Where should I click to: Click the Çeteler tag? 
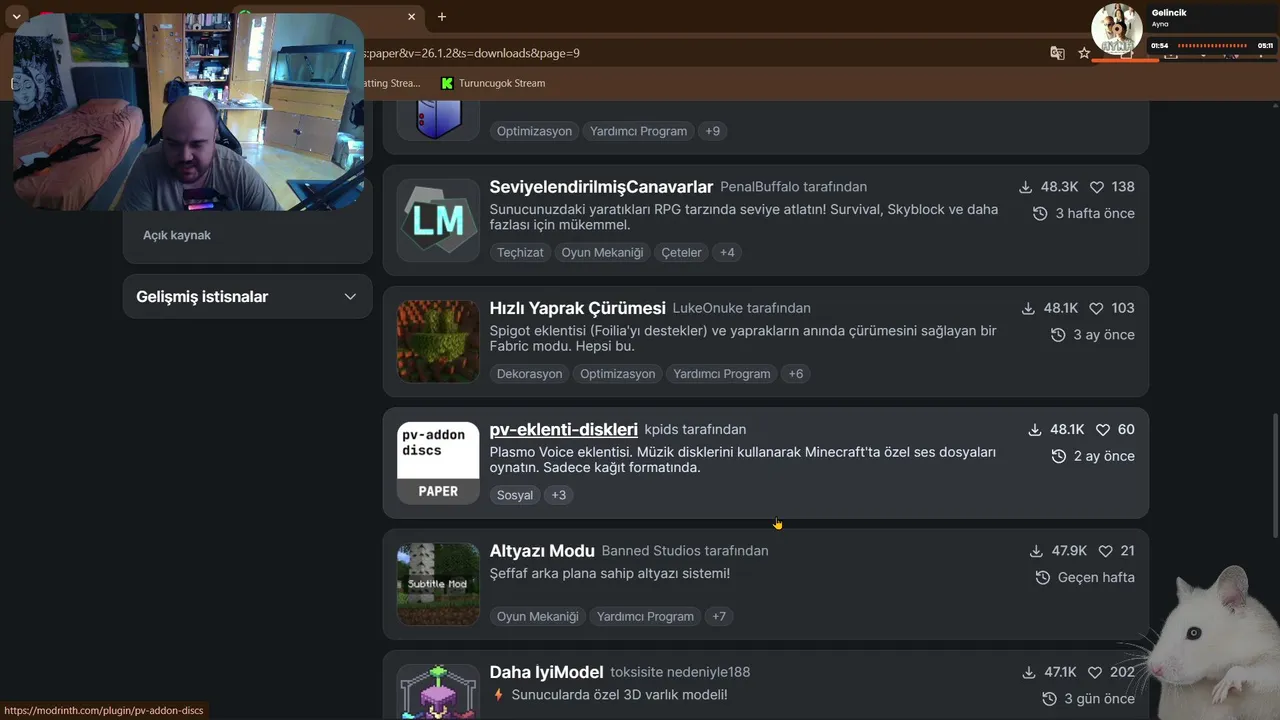pyautogui.click(x=681, y=252)
